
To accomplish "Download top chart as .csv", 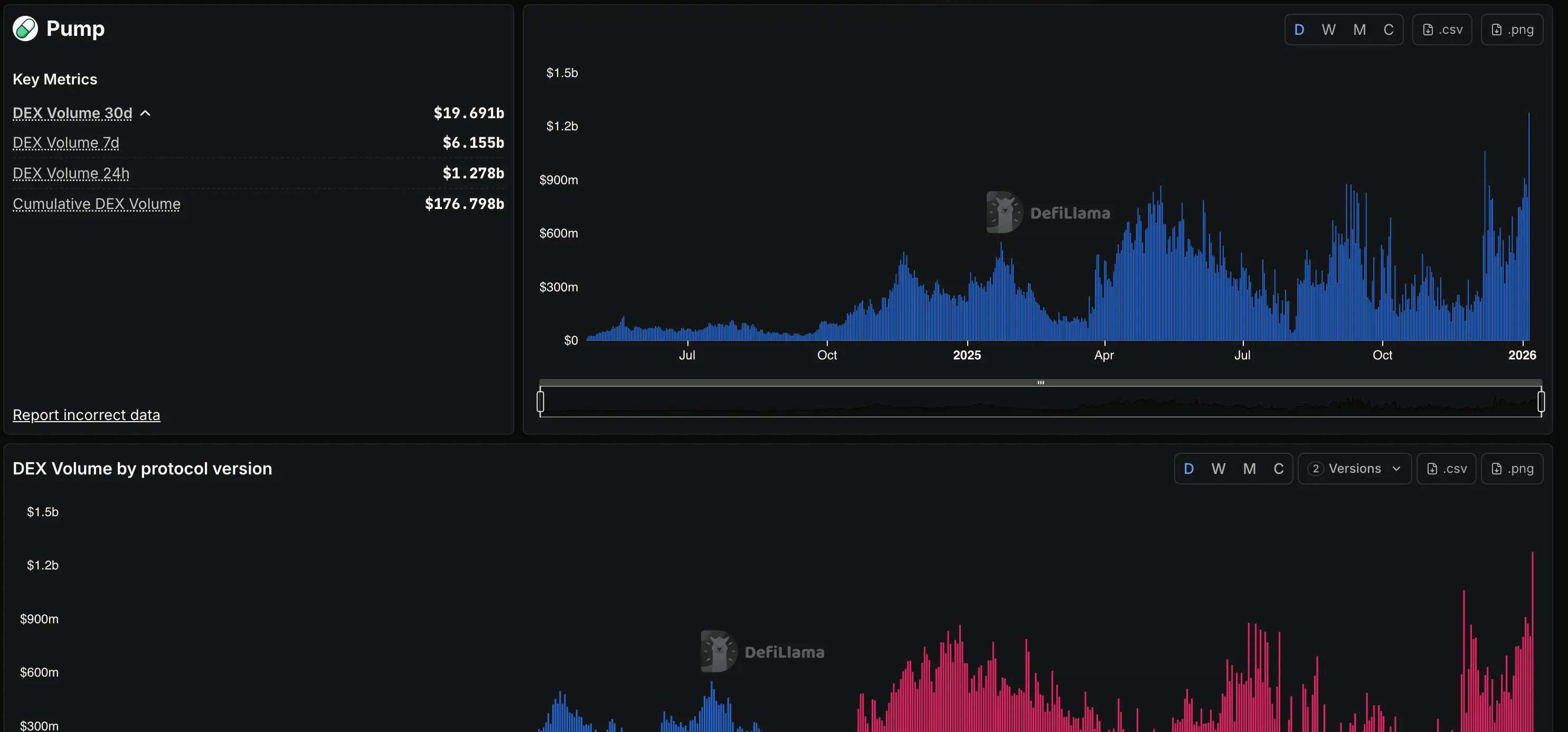I will (x=1441, y=30).
